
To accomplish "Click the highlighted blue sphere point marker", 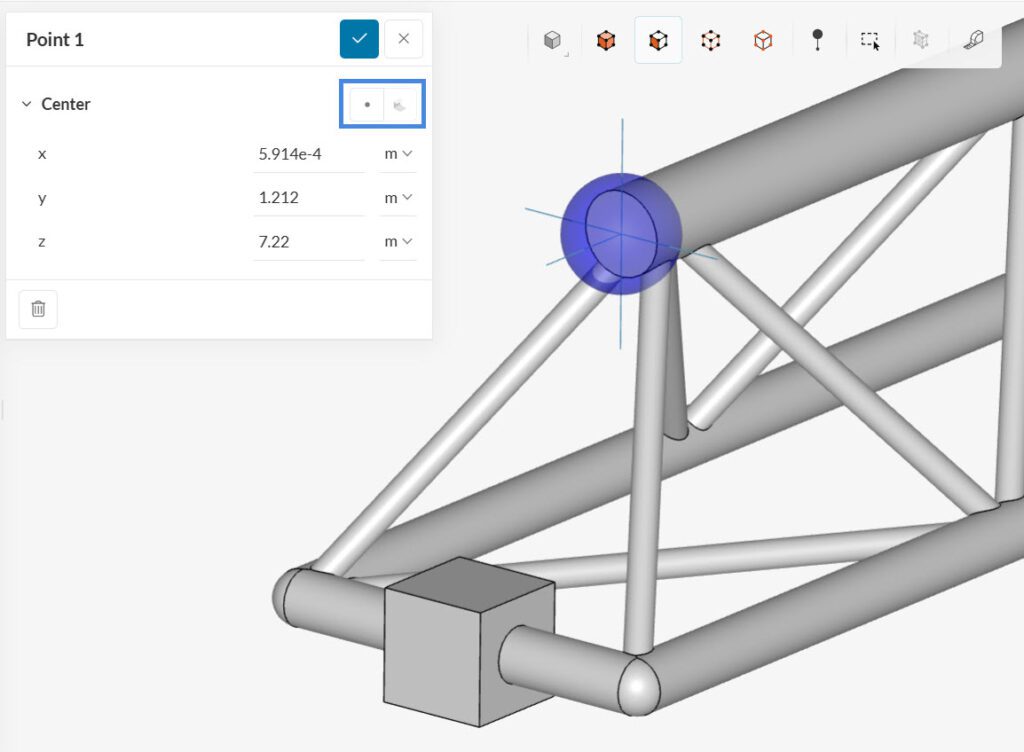I will click(622, 233).
